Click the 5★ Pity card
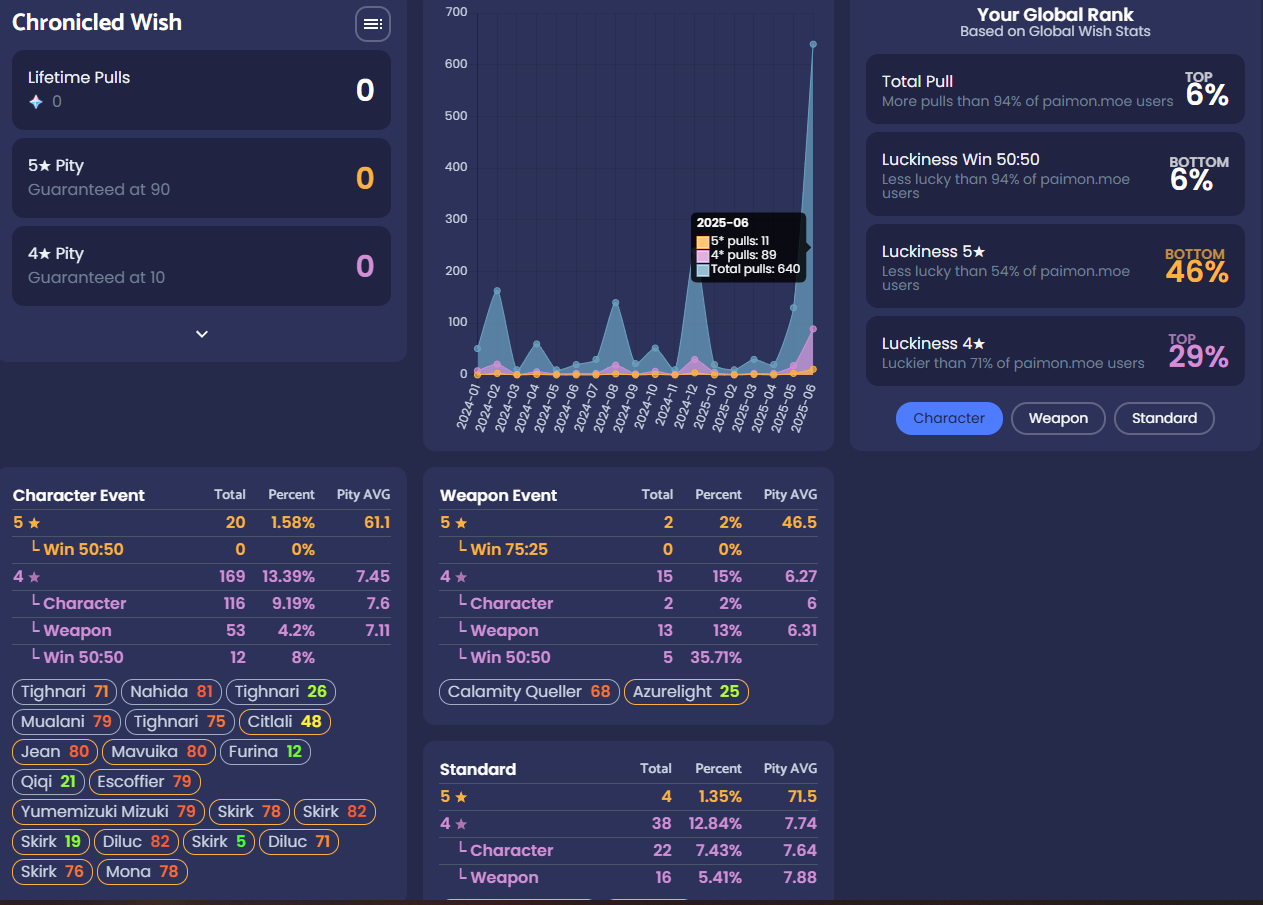 [x=201, y=178]
